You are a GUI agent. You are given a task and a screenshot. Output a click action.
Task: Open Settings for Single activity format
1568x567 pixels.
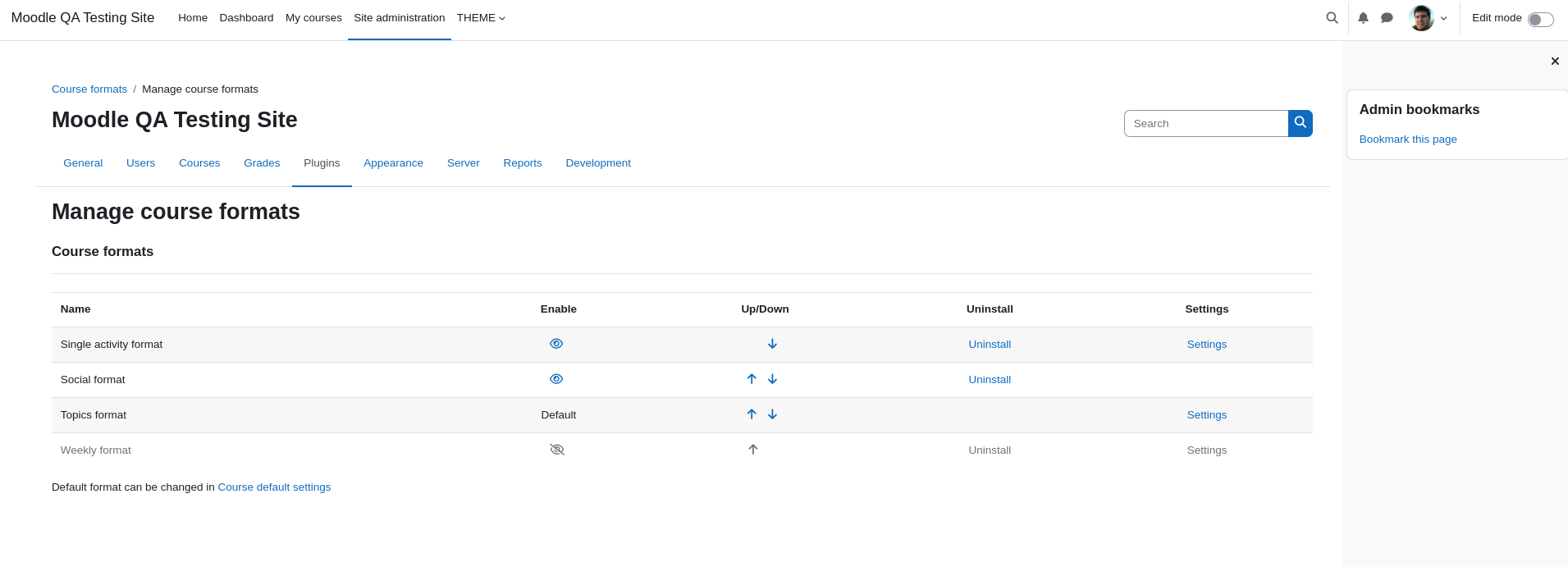(1206, 345)
